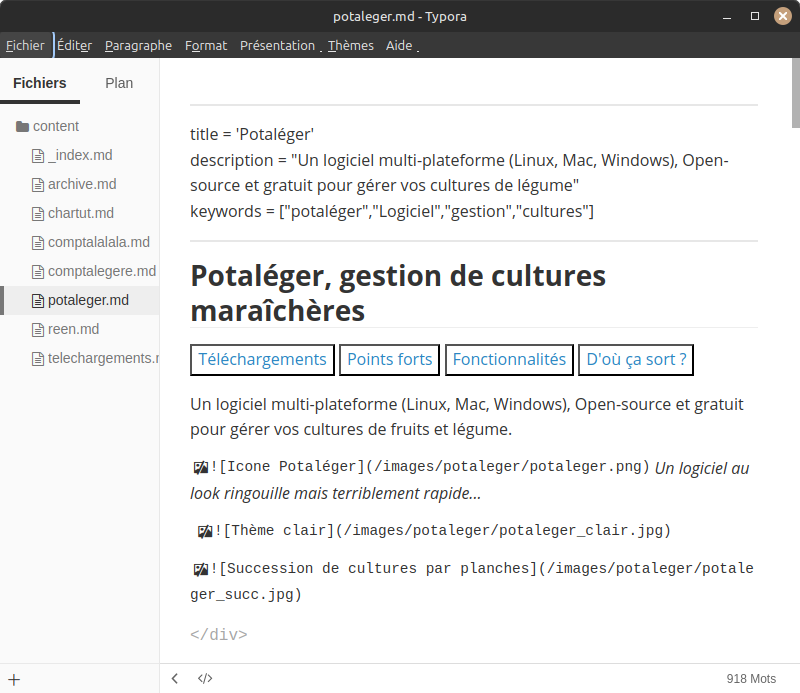Click broken image icon for Succession de cultures
The width and height of the screenshot is (800, 693).
click(201, 569)
